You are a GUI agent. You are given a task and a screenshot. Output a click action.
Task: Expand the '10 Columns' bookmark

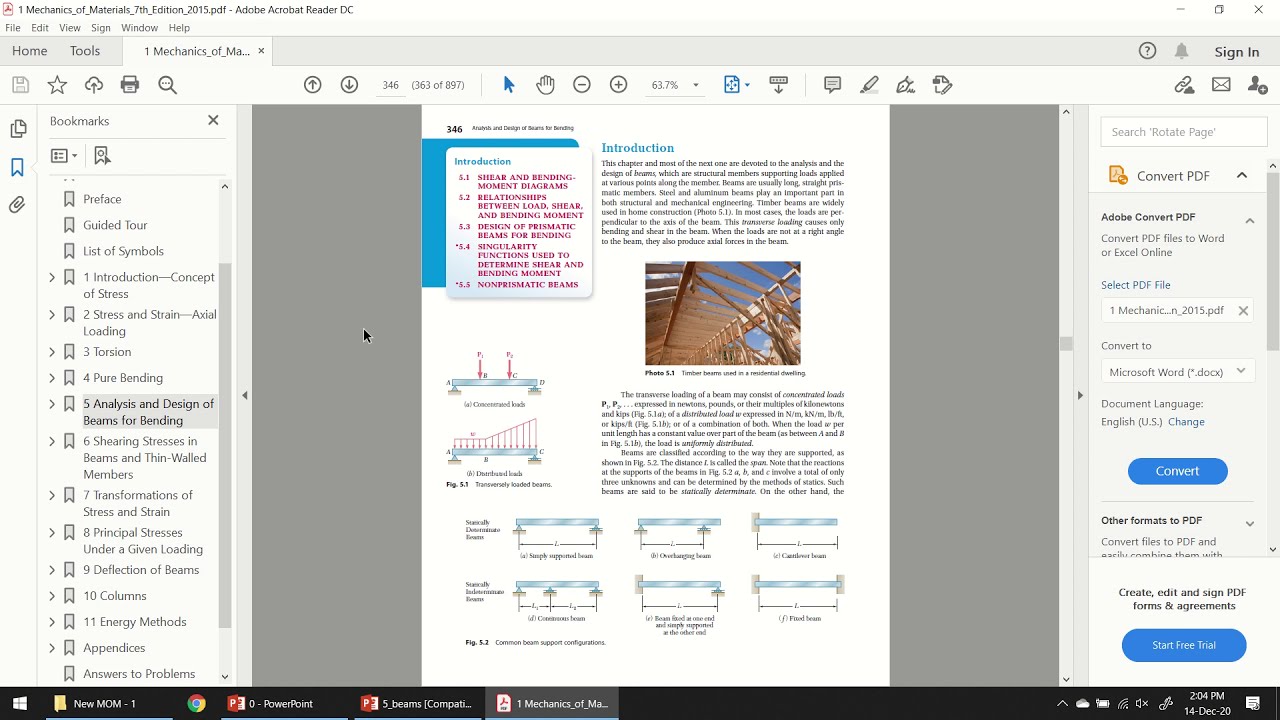(52, 596)
